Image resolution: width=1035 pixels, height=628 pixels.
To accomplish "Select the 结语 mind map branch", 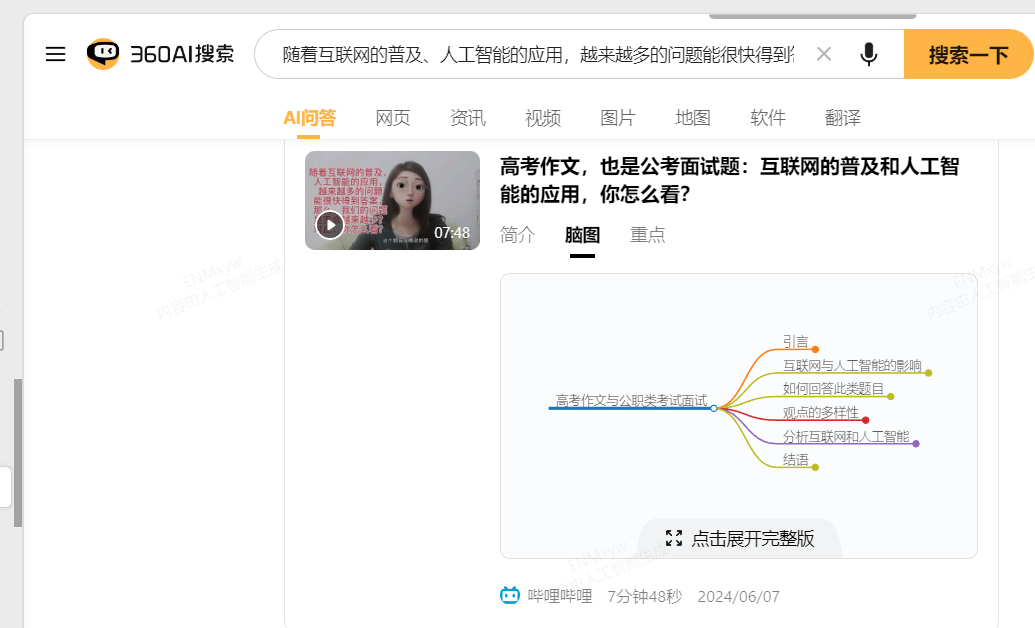I will pyautogui.click(x=796, y=460).
